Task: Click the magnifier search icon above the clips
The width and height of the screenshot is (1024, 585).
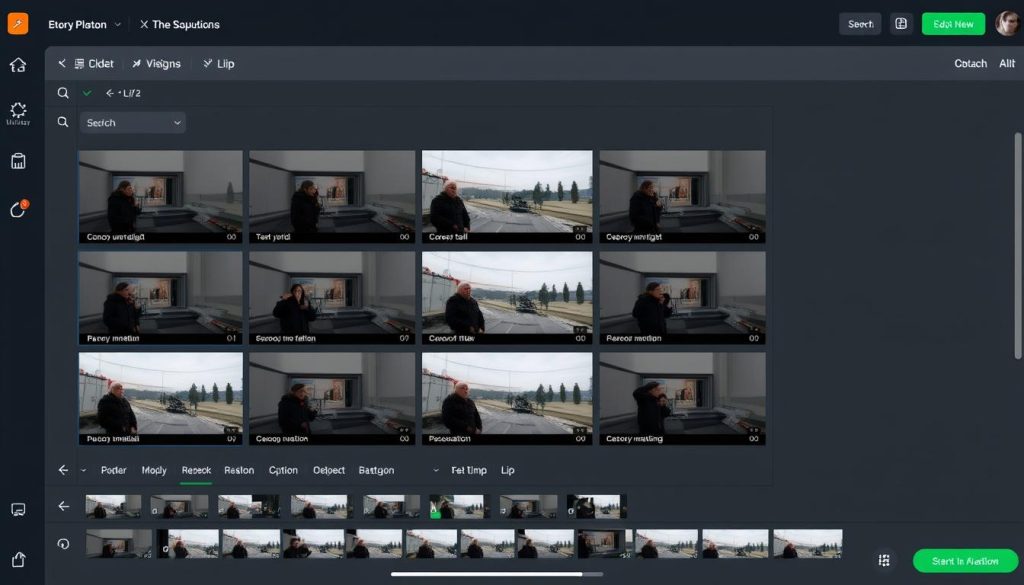Action: (x=63, y=92)
